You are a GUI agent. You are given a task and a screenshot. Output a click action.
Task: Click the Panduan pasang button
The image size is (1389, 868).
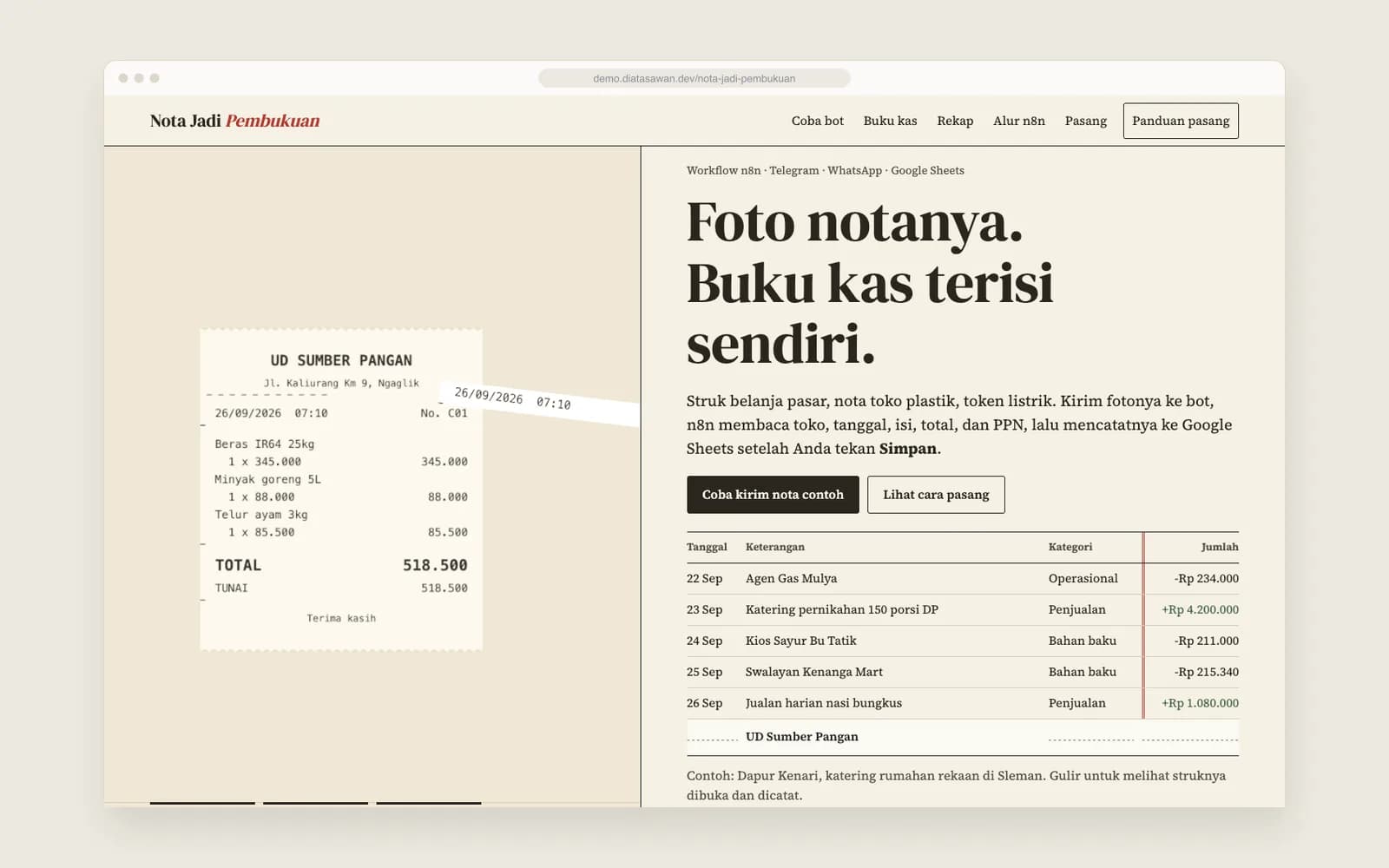tap(1181, 121)
